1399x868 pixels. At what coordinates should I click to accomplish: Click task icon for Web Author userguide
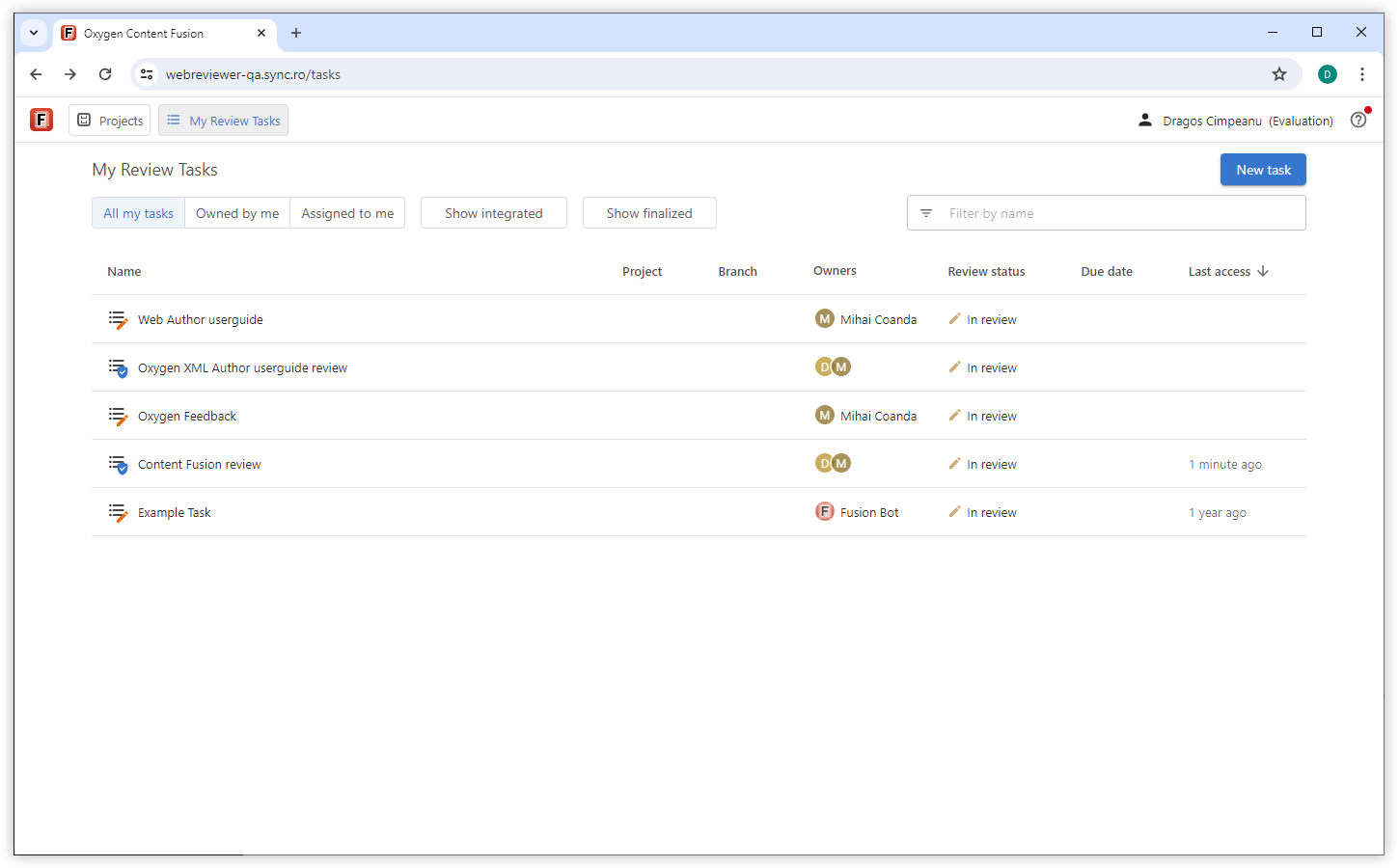point(118,319)
